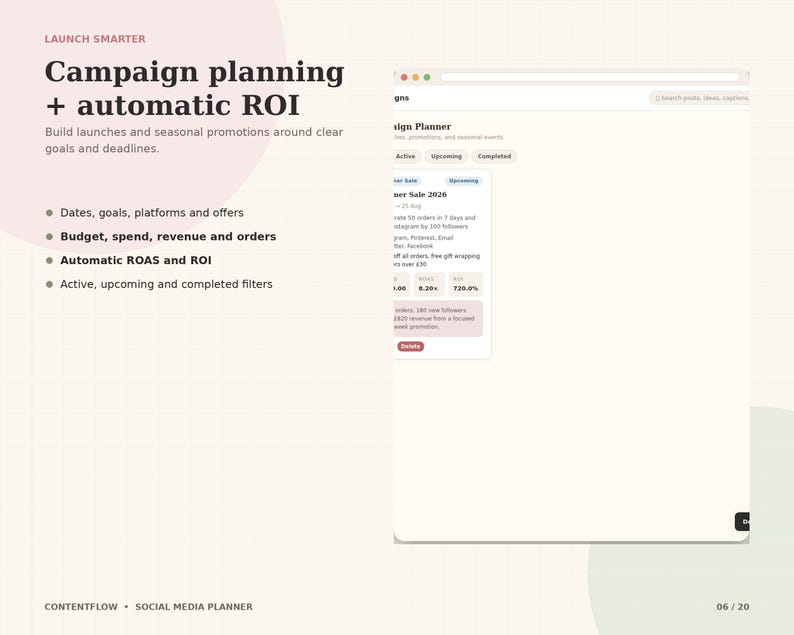The width and height of the screenshot is (794, 635).
Task: Click the LAUNCH SMARTER label
Action: point(95,39)
